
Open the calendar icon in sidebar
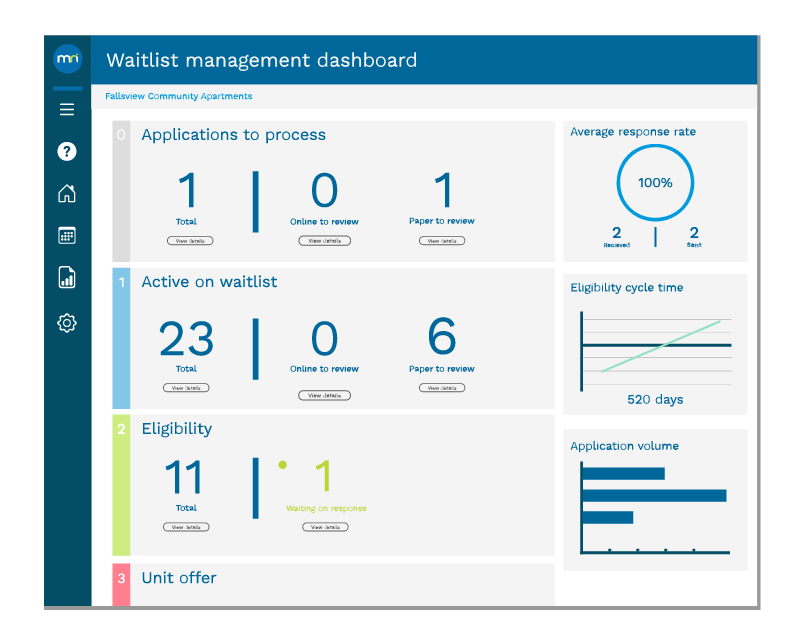[x=67, y=236]
